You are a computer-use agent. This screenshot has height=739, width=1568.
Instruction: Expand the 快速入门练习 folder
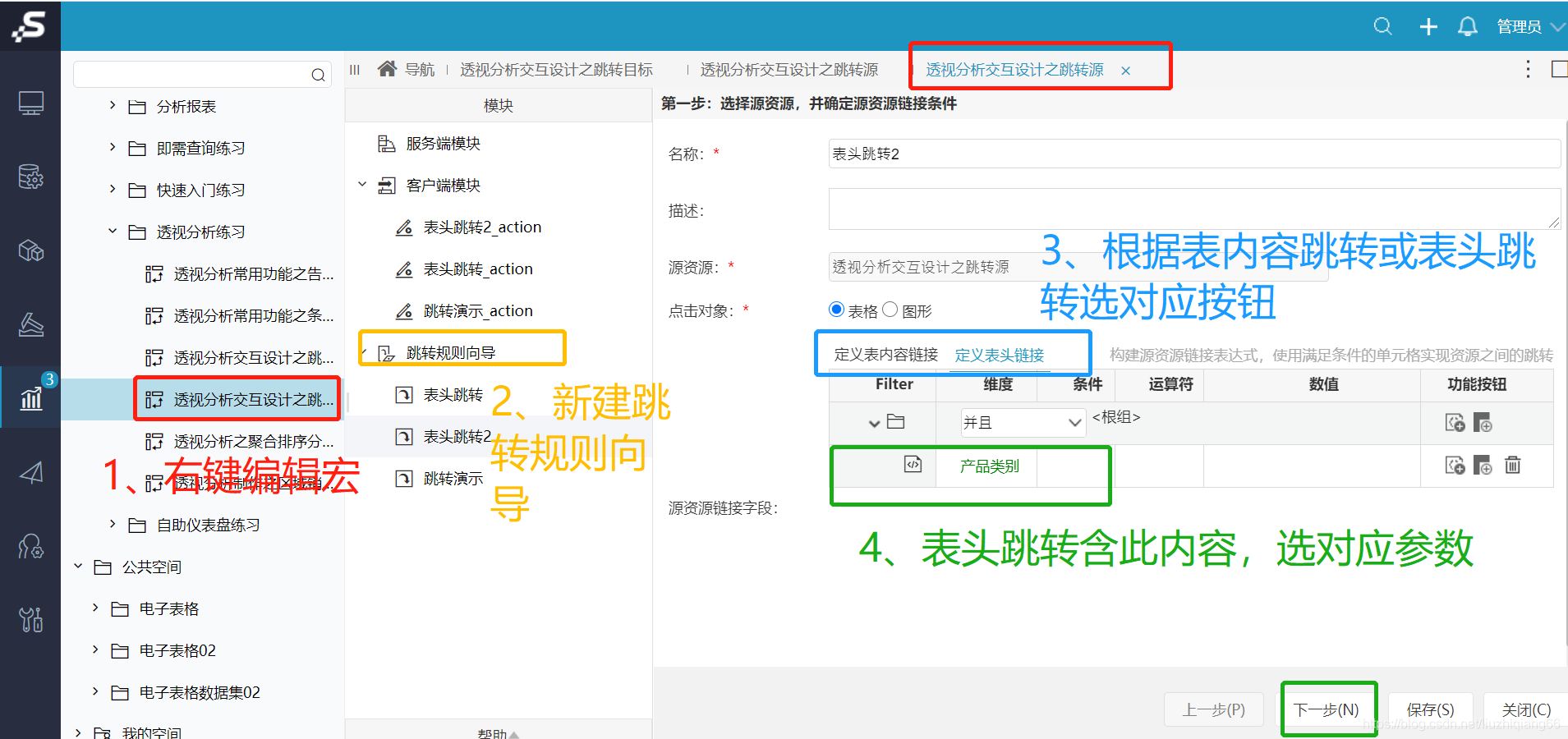[x=113, y=189]
